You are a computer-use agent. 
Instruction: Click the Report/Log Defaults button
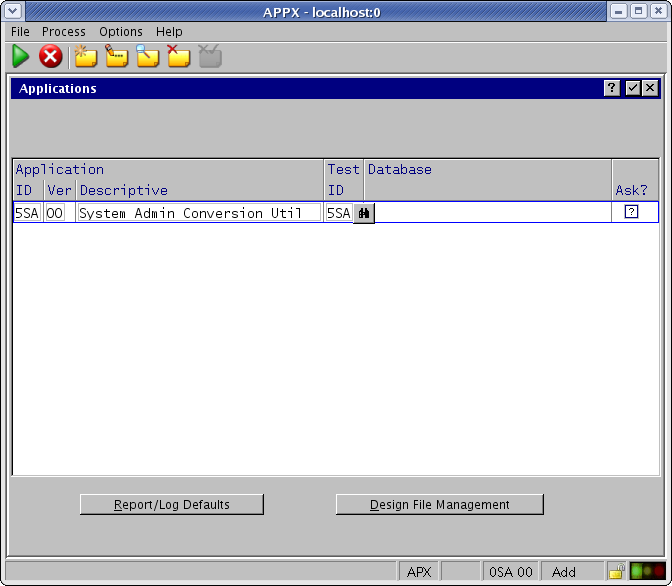[x=172, y=505]
